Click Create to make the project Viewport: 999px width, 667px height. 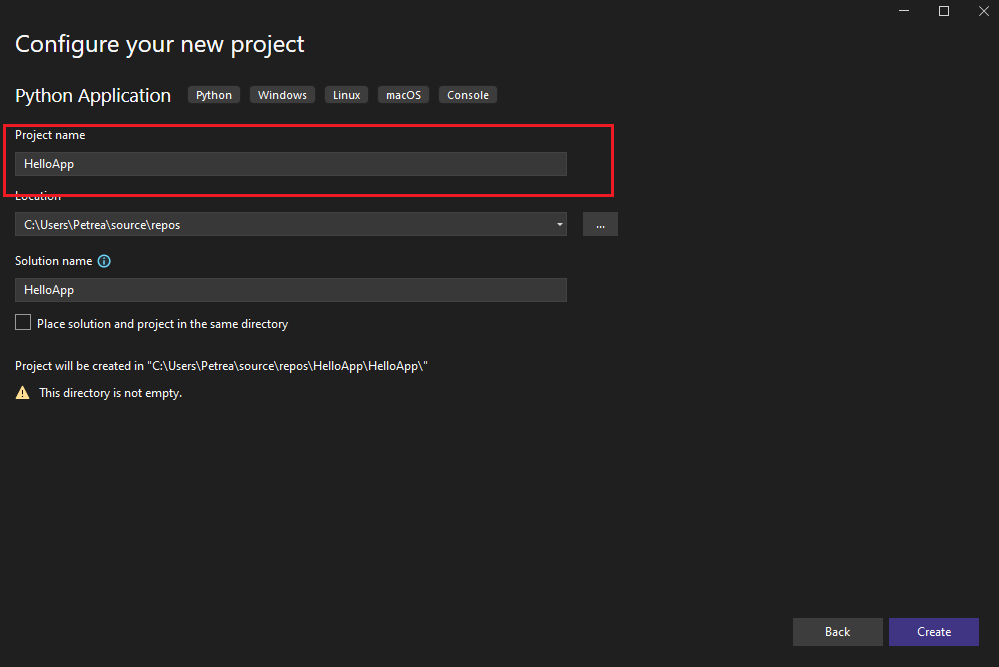933,632
